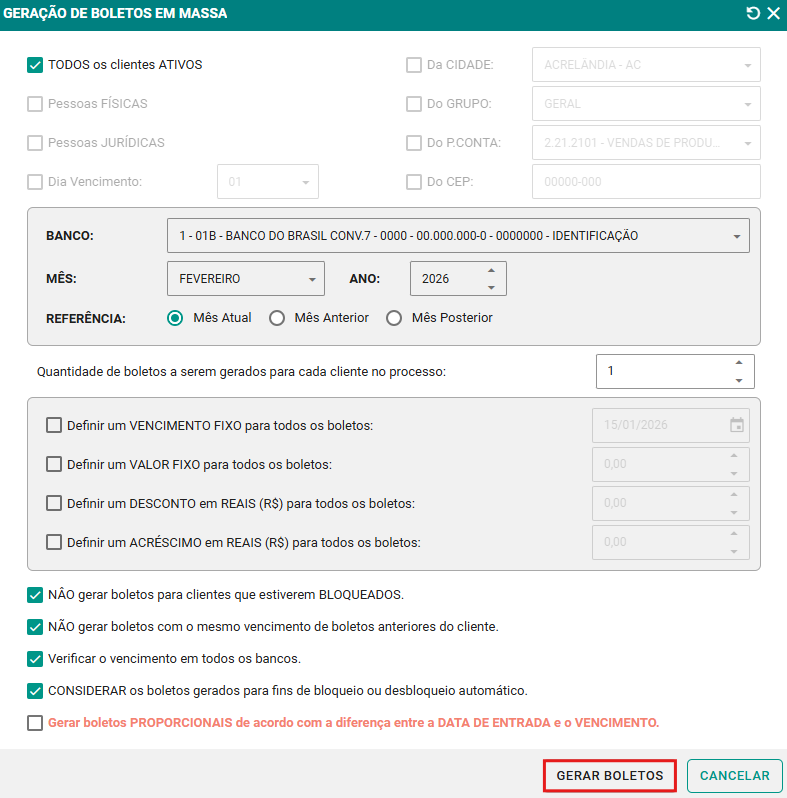This screenshot has width=787, height=798.
Task: Toggle Gerar boletos PROPORCIONAIS checkbox
Action: click(x=35, y=722)
